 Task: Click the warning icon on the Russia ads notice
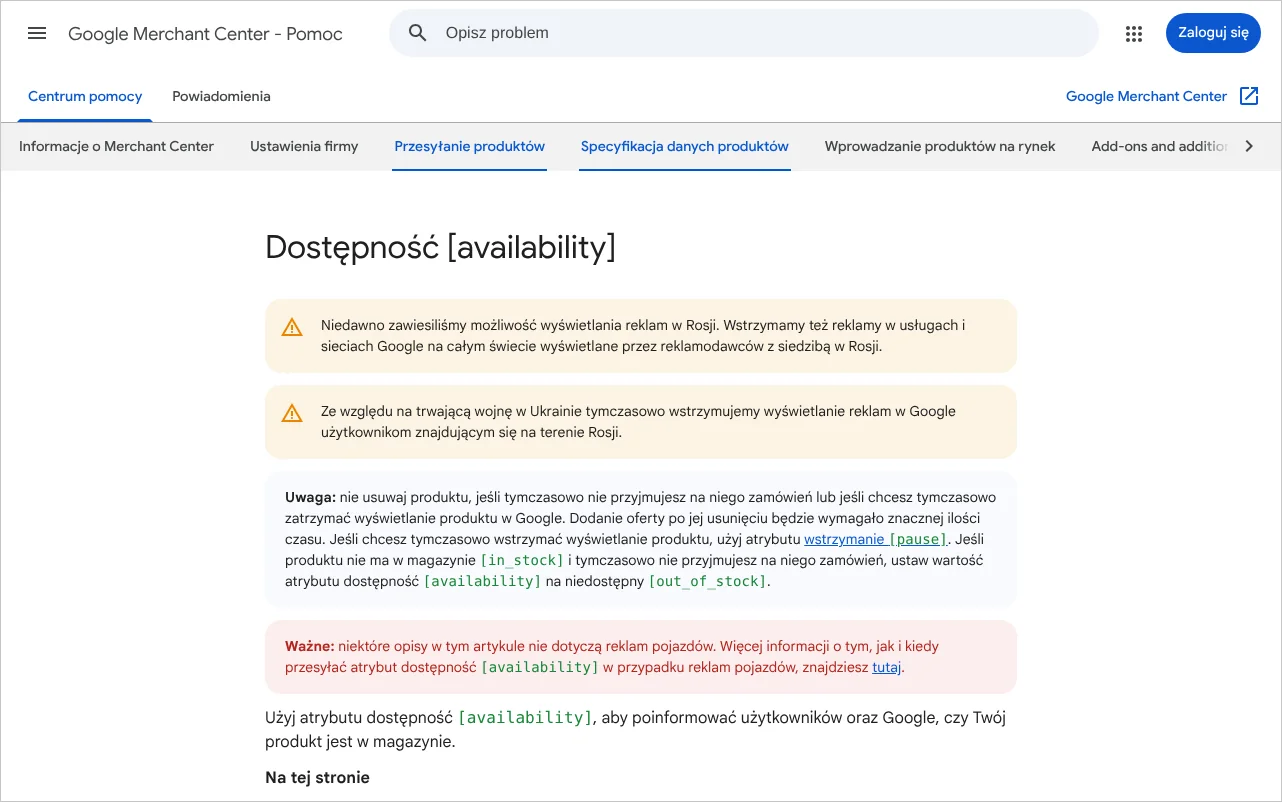(x=292, y=327)
